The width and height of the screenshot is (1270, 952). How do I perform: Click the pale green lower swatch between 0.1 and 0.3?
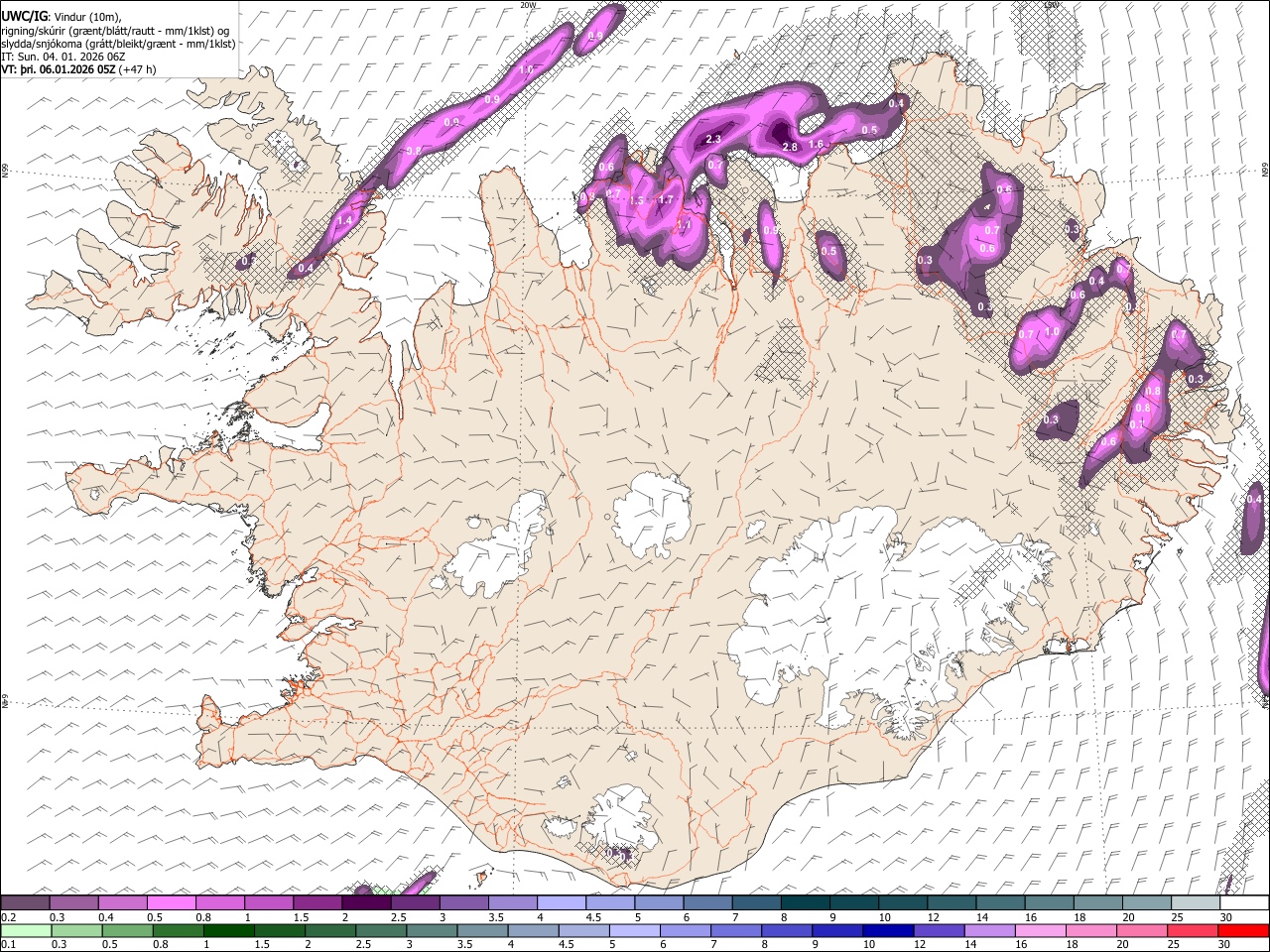click(26, 930)
